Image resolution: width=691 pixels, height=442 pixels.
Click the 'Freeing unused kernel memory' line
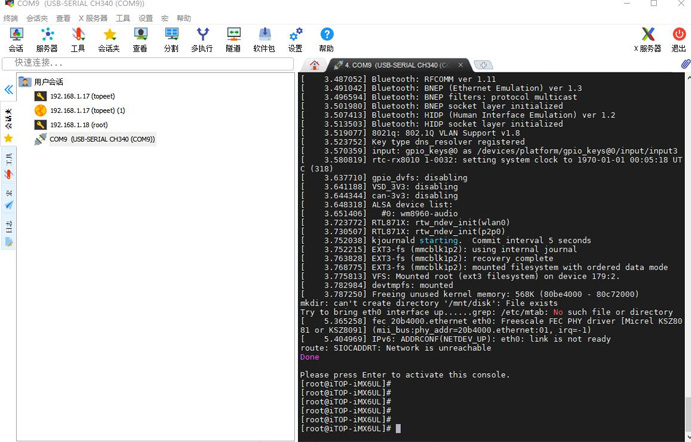[469, 294]
